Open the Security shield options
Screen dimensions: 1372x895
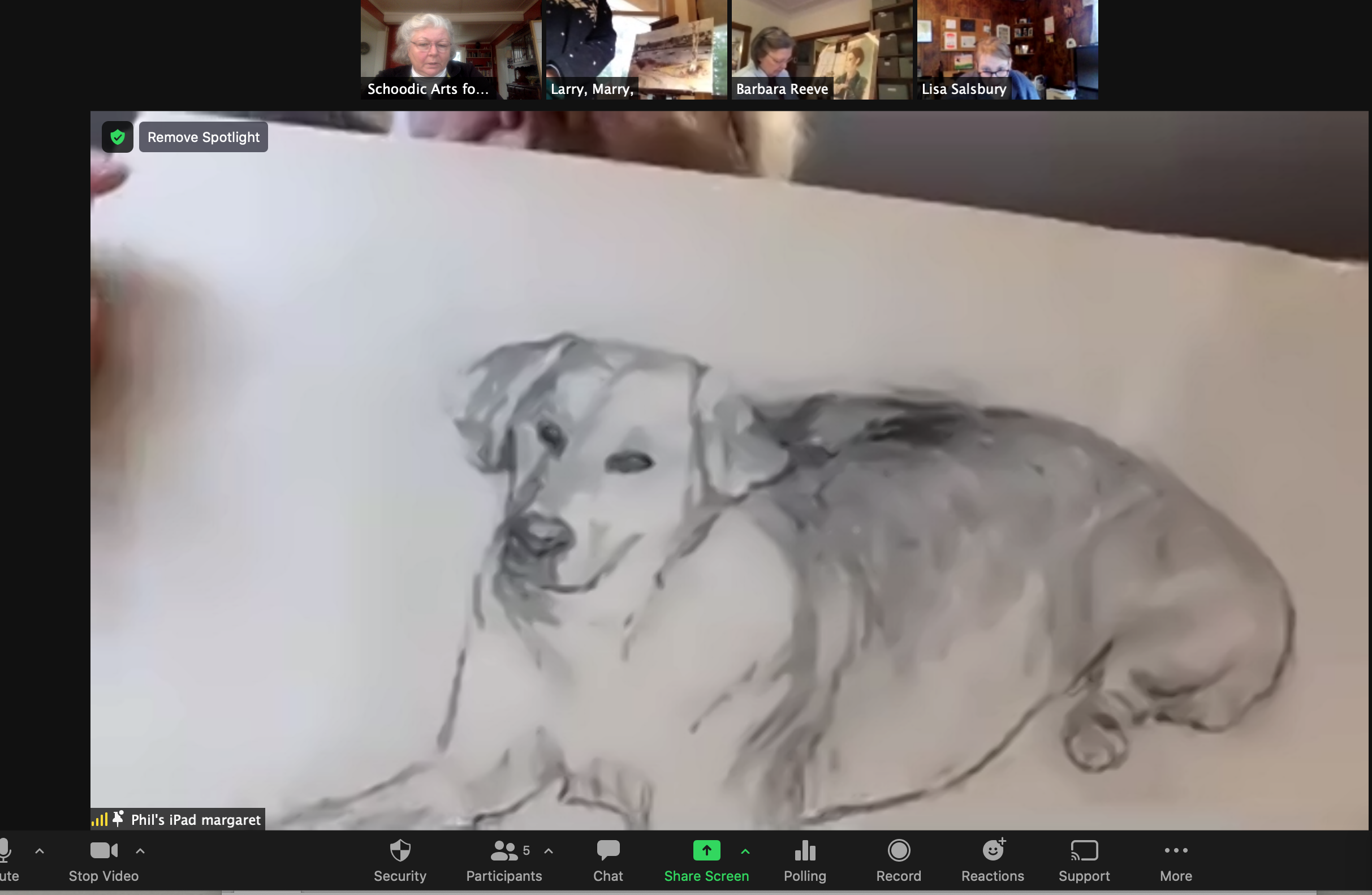click(x=399, y=860)
